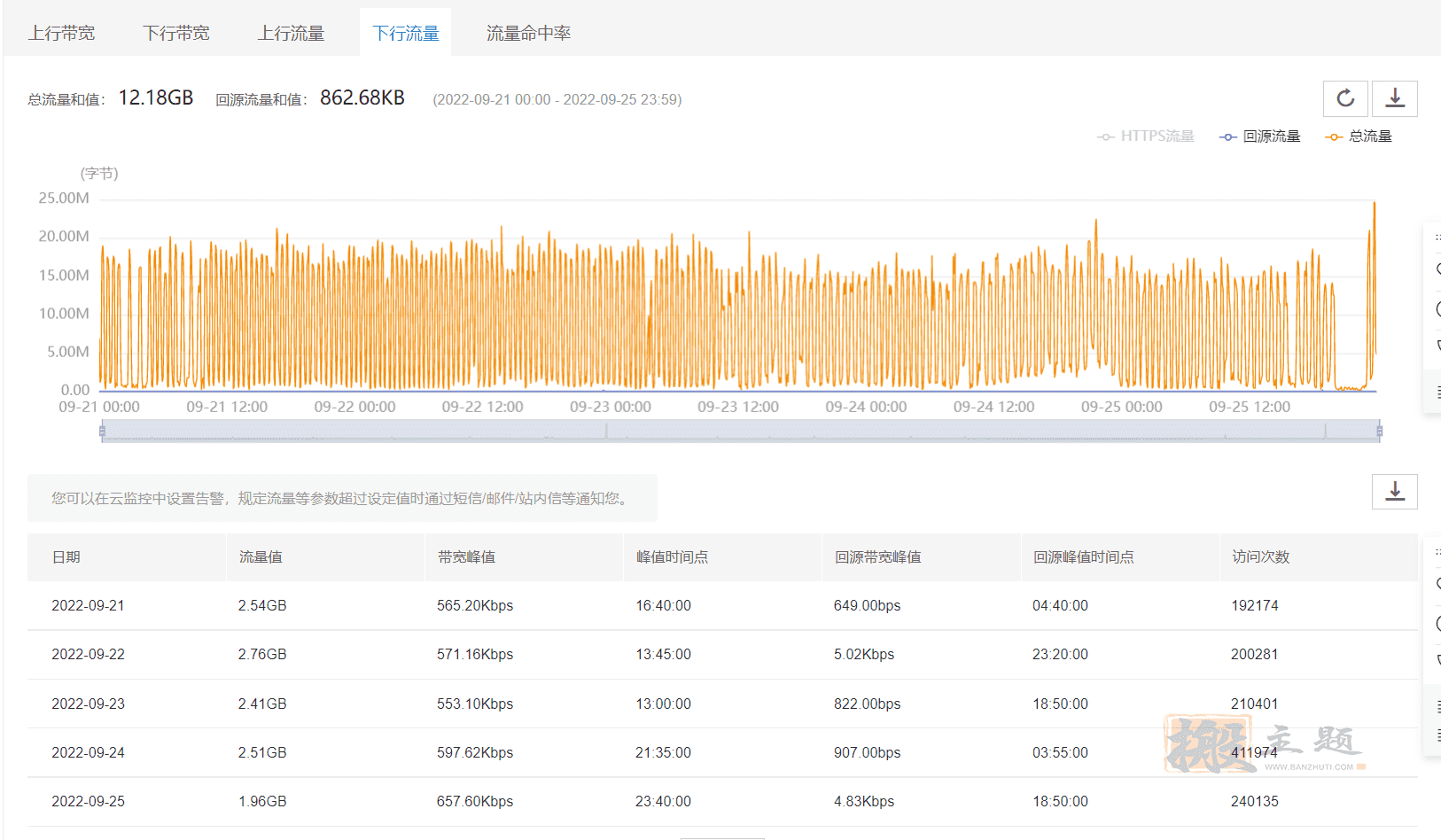
Task: Click the 09-23 00:00 axis label
Action: pos(611,407)
